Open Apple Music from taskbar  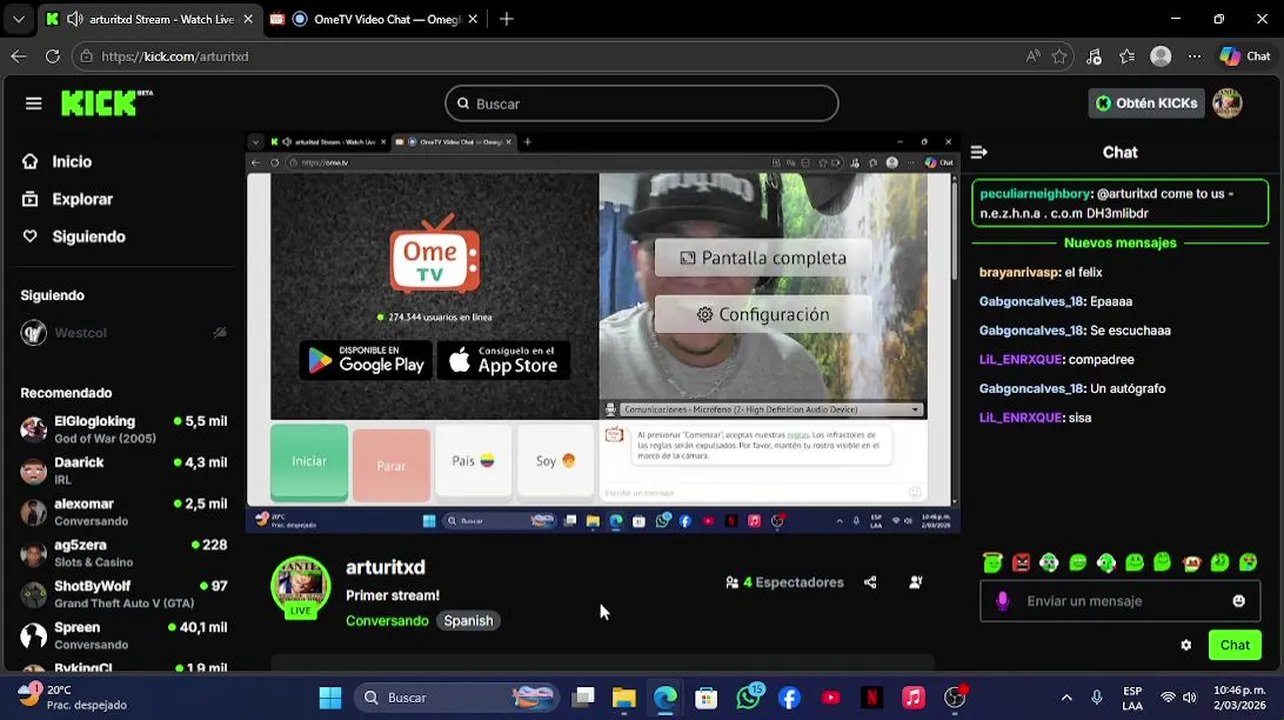(913, 697)
